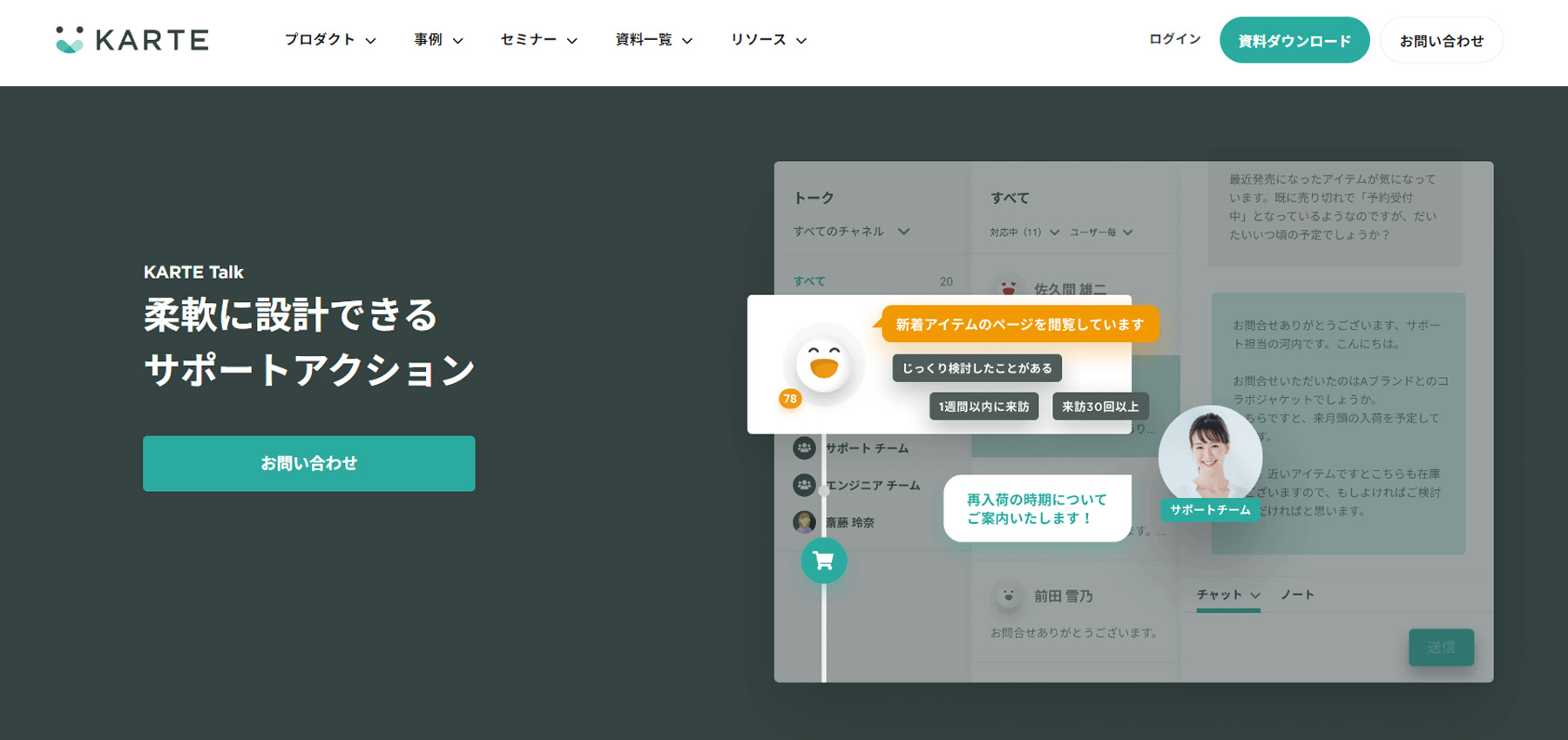Open the チャット tab dropdown
The height and width of the screenshot is (740, 1568).
tap(1228, 595)
